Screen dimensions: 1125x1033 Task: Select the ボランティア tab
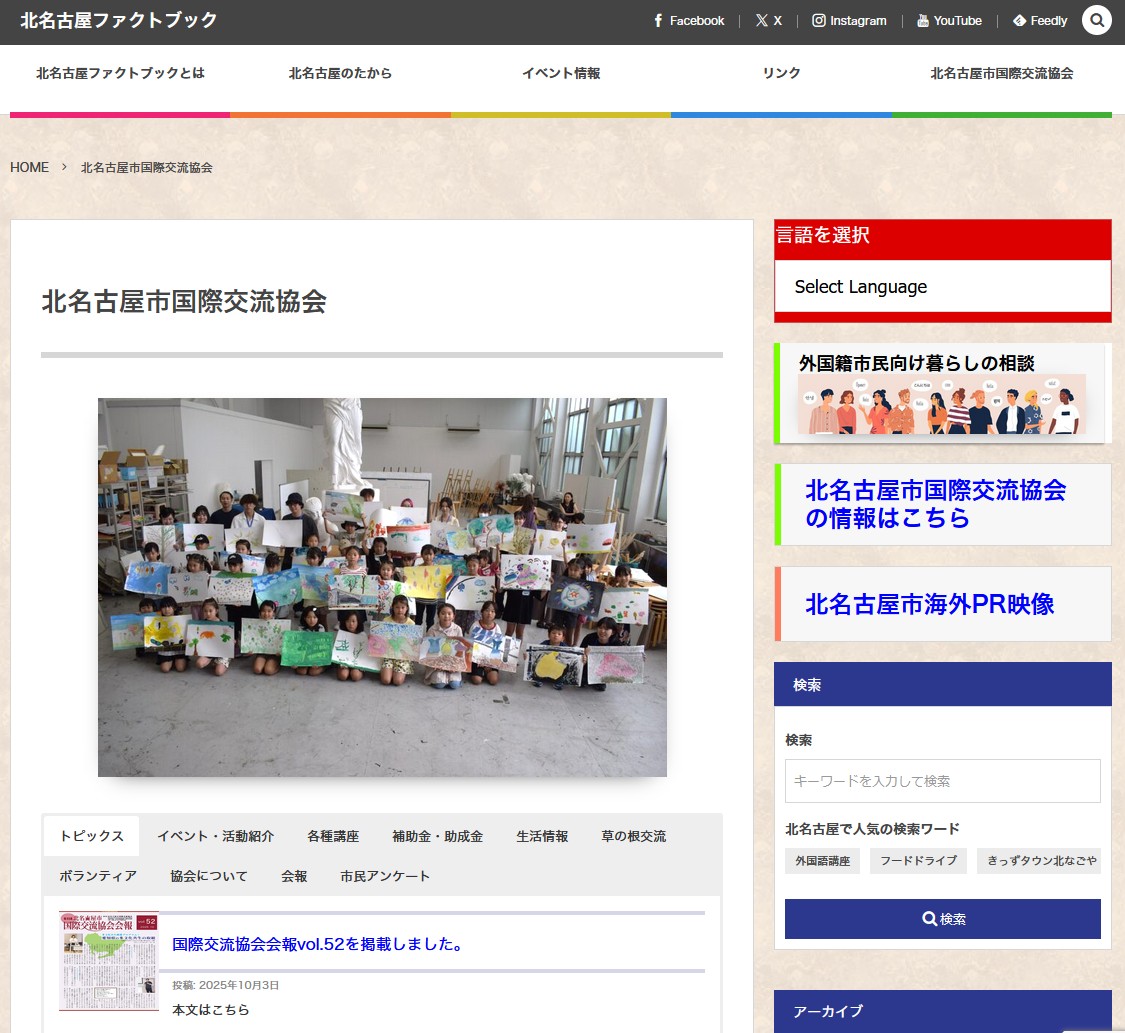click(x=98, y=876)
